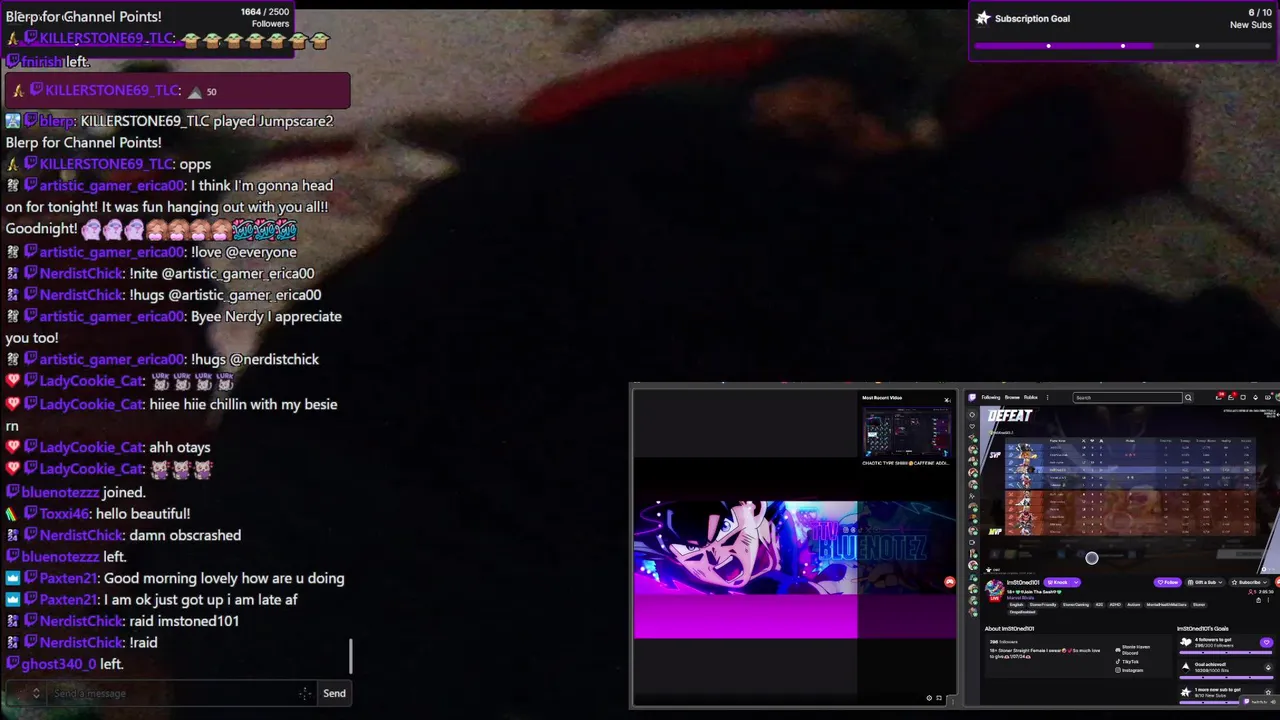Click NerdistChick in the '!raid' message
The height and width of the screenshot is (720, 1280).
[81, 642]
